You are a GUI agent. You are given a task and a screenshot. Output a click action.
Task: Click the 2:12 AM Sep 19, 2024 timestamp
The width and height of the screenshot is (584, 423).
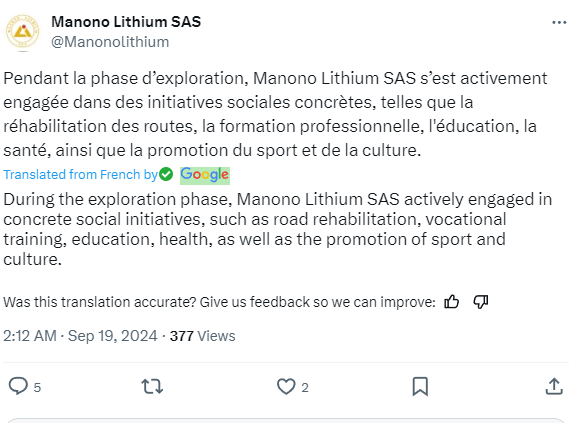click(80, 336)
